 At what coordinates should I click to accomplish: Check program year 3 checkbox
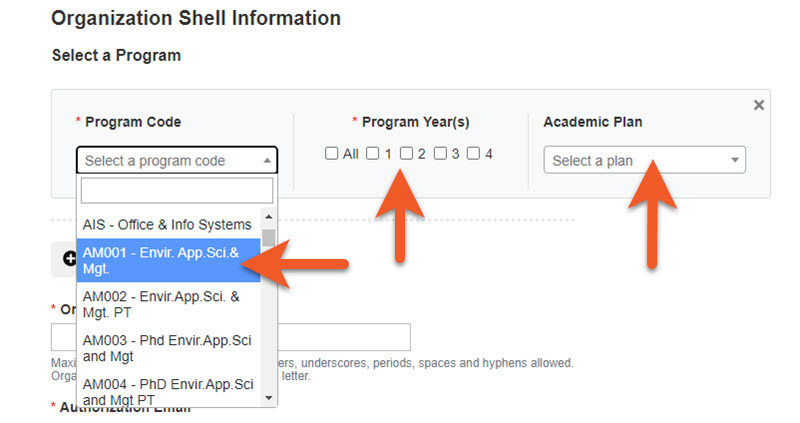pyautogui.click(x=440, y=153)
